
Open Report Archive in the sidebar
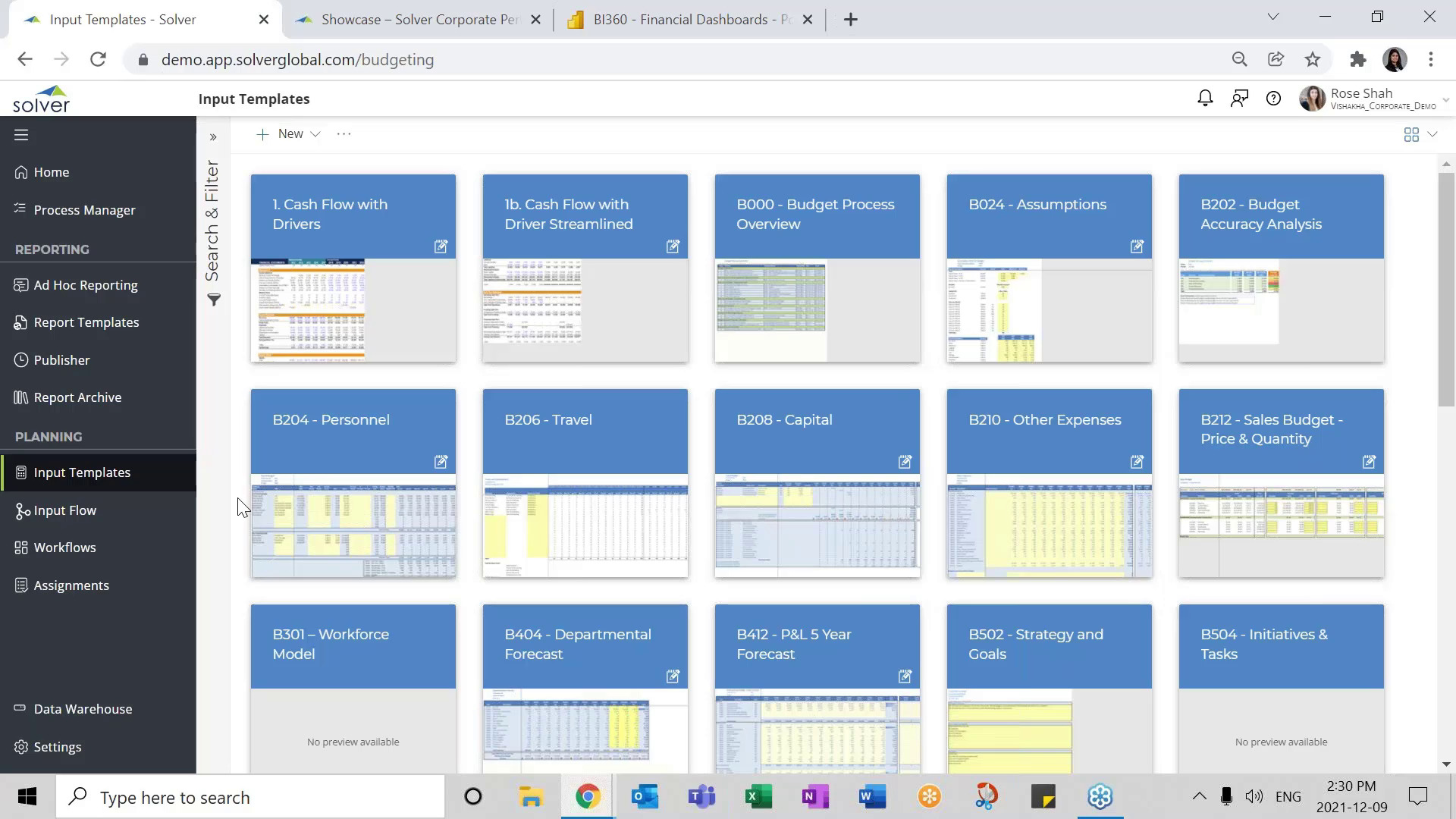pos(77,397)
